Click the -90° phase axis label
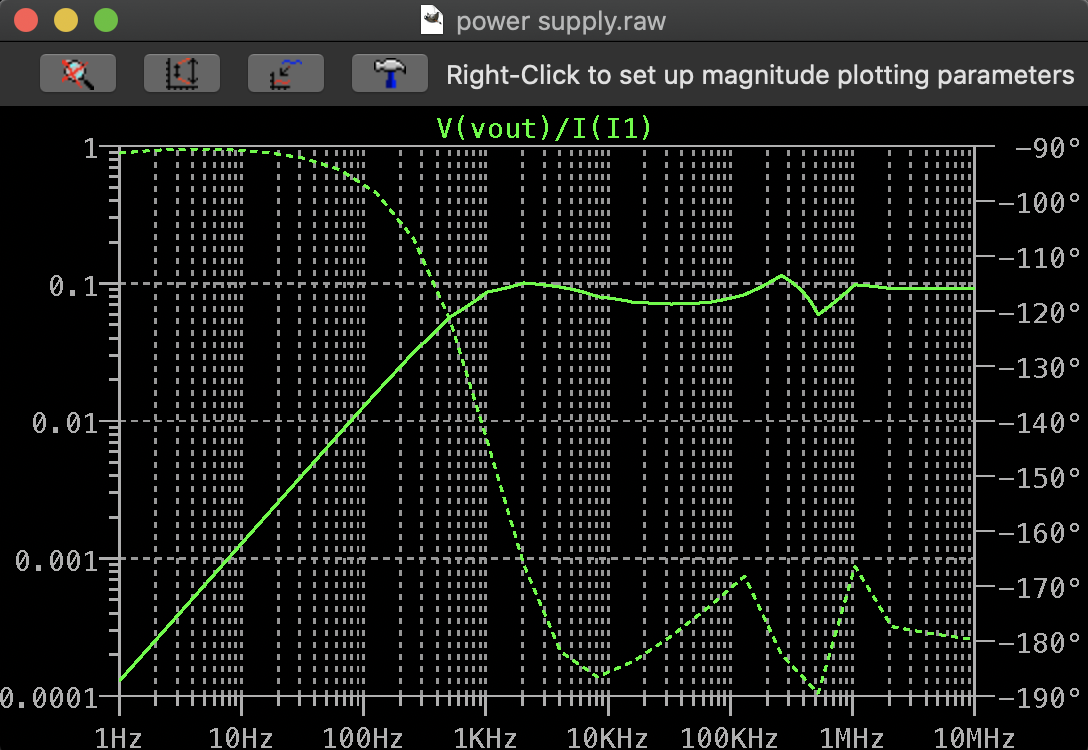The width and height of the screenshot is (1088, 750). (x=1048, y=148)
